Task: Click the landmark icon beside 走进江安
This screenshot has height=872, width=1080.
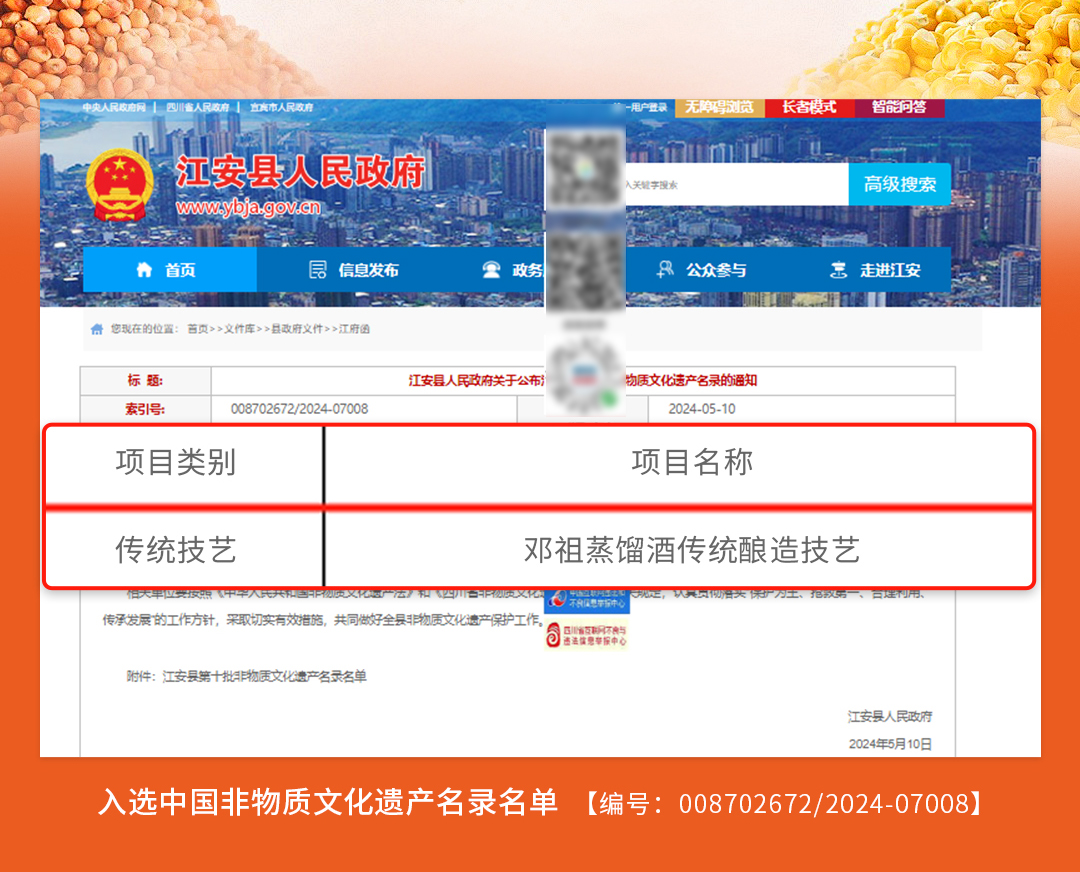Action: pos(838,270)
